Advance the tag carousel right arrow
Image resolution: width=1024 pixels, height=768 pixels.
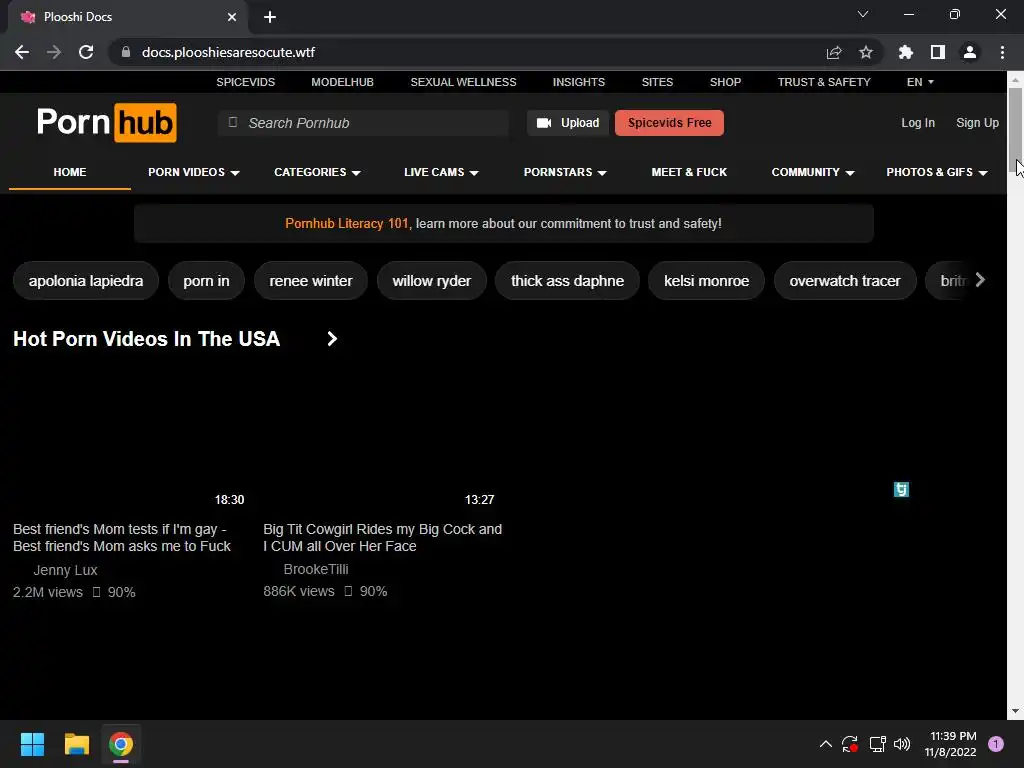click(x=980, y=280)
